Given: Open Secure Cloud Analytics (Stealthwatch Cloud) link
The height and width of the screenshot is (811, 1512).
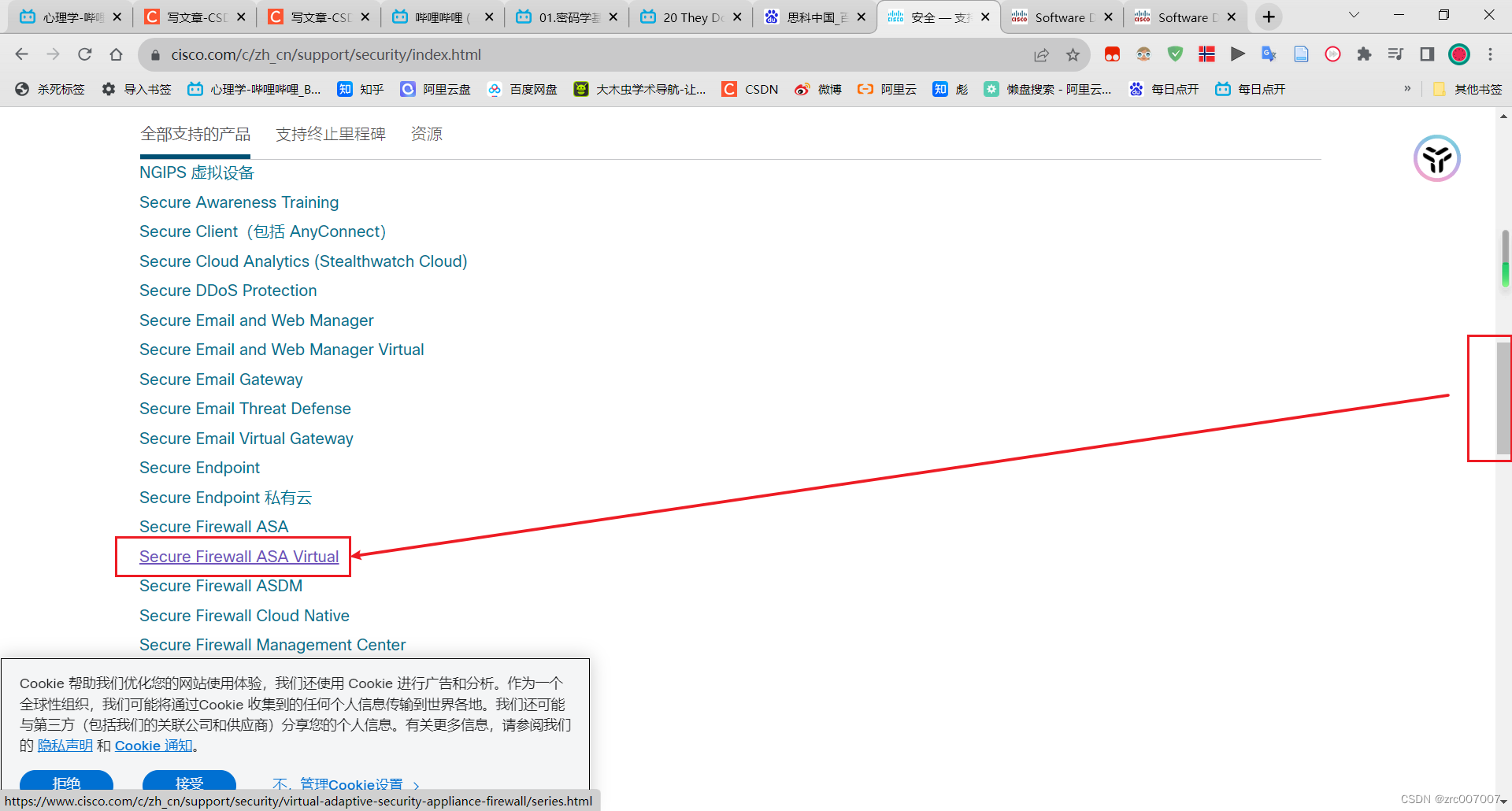Looking at the screenshot, I should click(x=303, y=261).
